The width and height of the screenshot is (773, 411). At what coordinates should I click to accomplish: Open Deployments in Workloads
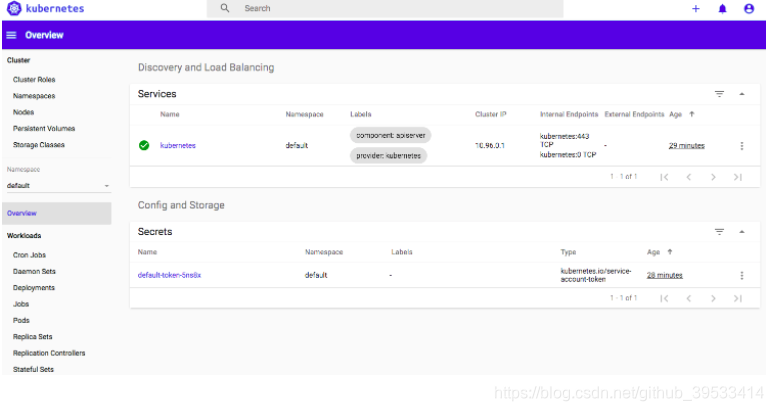click(34, 288)
